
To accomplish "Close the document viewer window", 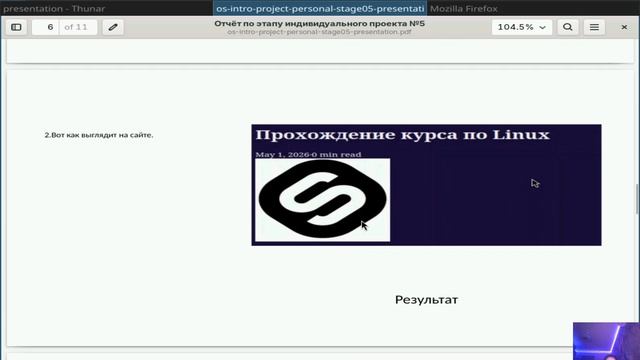I will coord(624,27).
